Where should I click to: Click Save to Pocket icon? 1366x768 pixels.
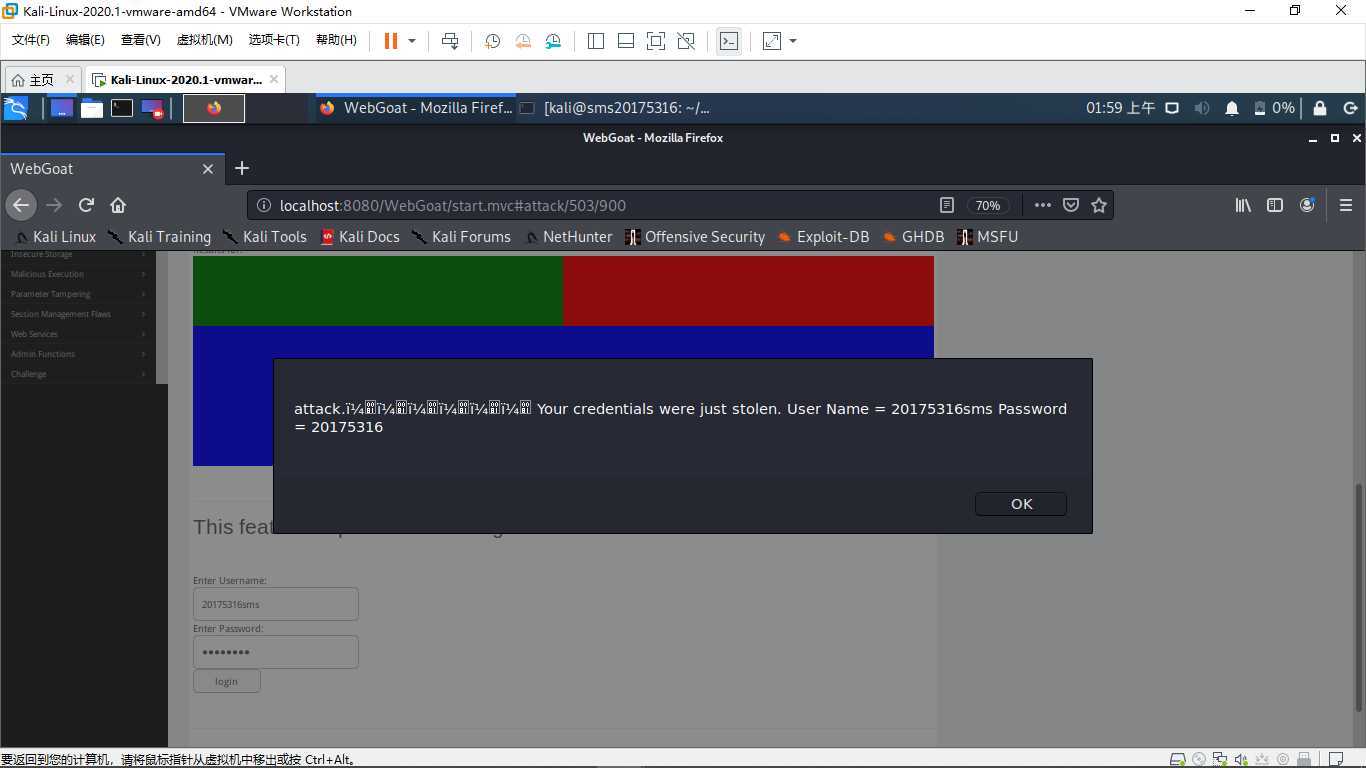tap(1071, 205)
